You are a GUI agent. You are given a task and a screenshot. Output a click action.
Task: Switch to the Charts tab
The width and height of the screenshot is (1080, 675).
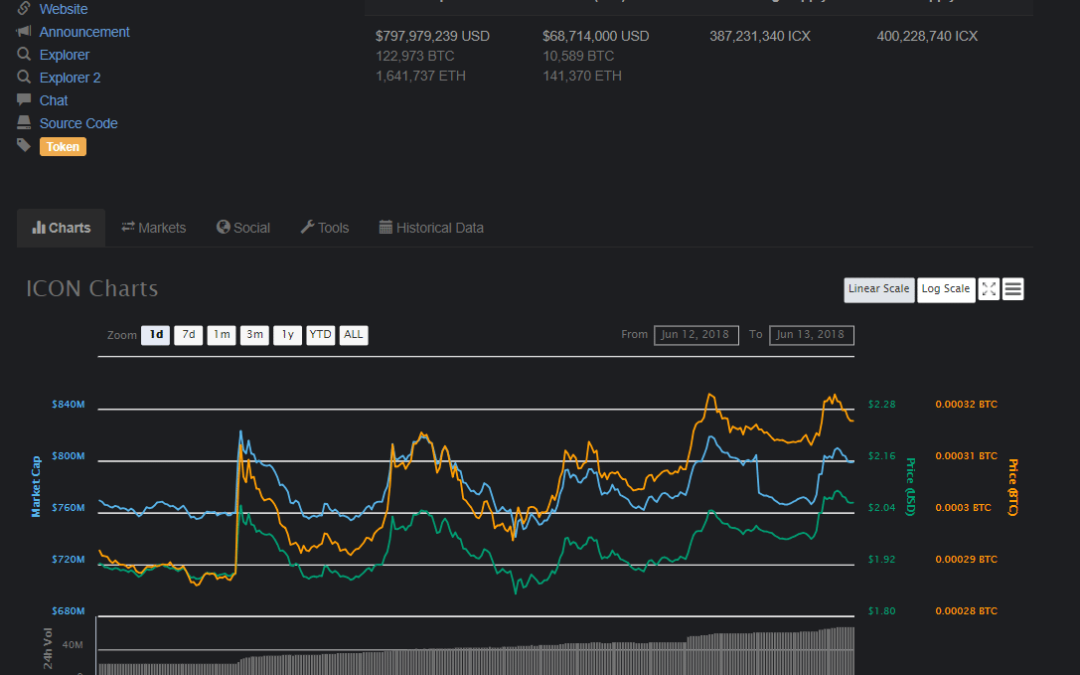coord(61,227)
